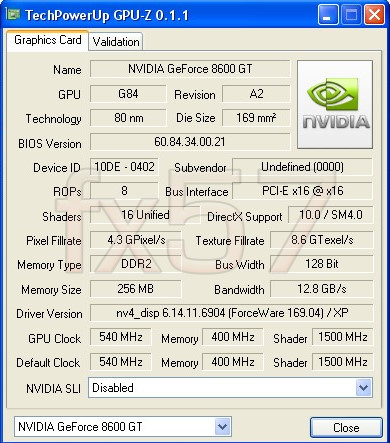Open the graphics card selector dropdown arrow

point(222,426)
